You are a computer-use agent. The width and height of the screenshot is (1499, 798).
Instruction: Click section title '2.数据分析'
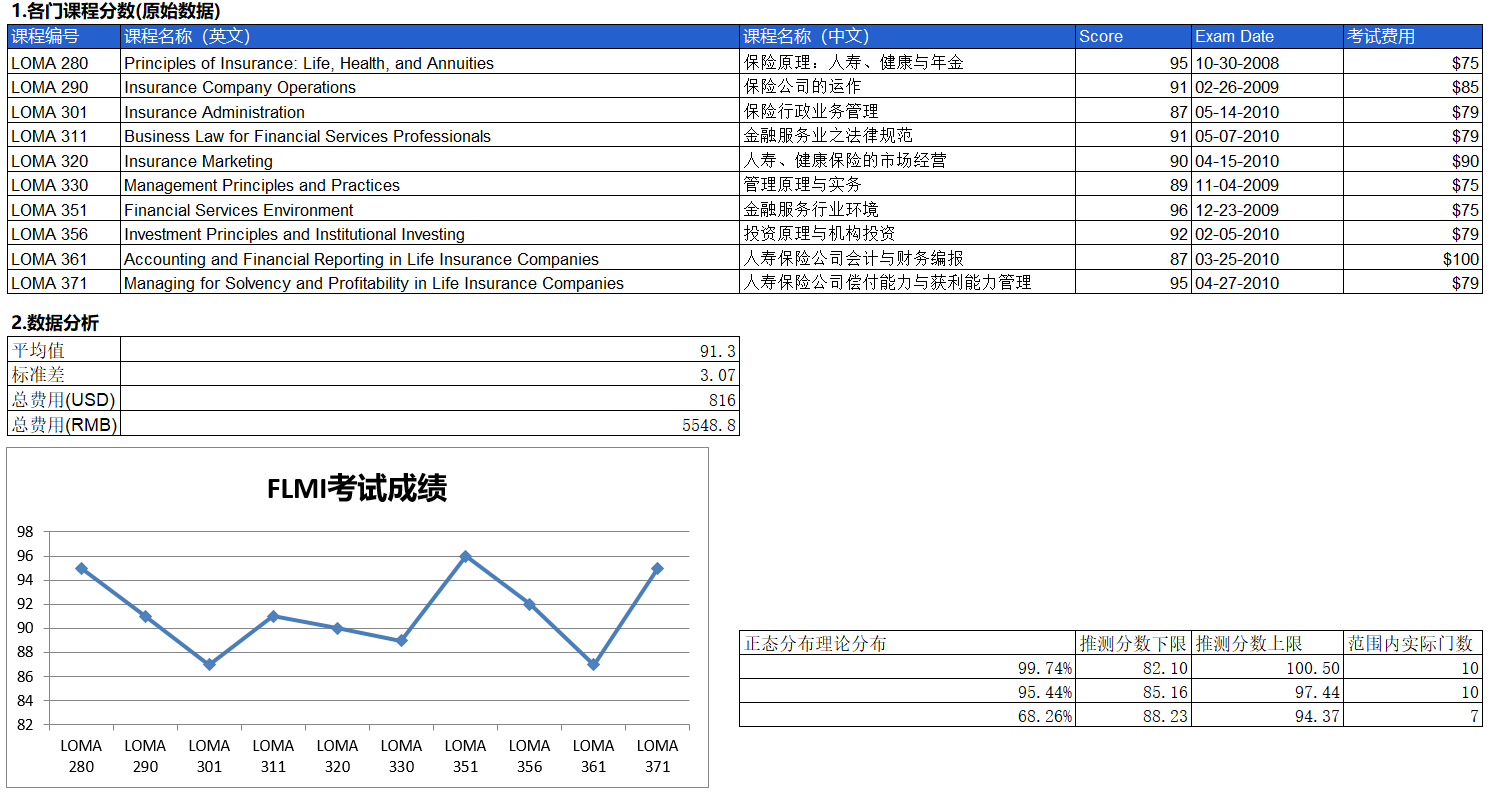55,322
